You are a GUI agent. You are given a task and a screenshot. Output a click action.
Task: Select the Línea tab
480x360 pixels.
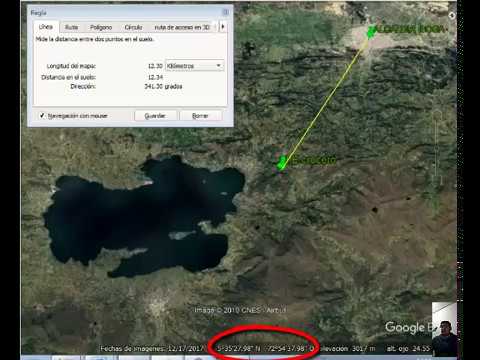point(46,27)
